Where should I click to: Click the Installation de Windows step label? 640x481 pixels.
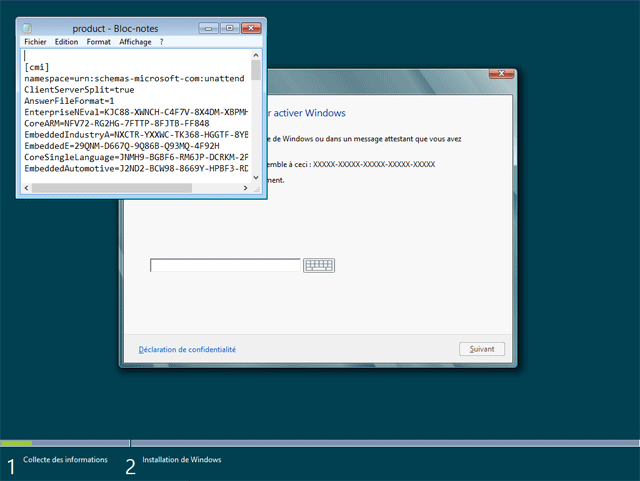pos(182,460)
